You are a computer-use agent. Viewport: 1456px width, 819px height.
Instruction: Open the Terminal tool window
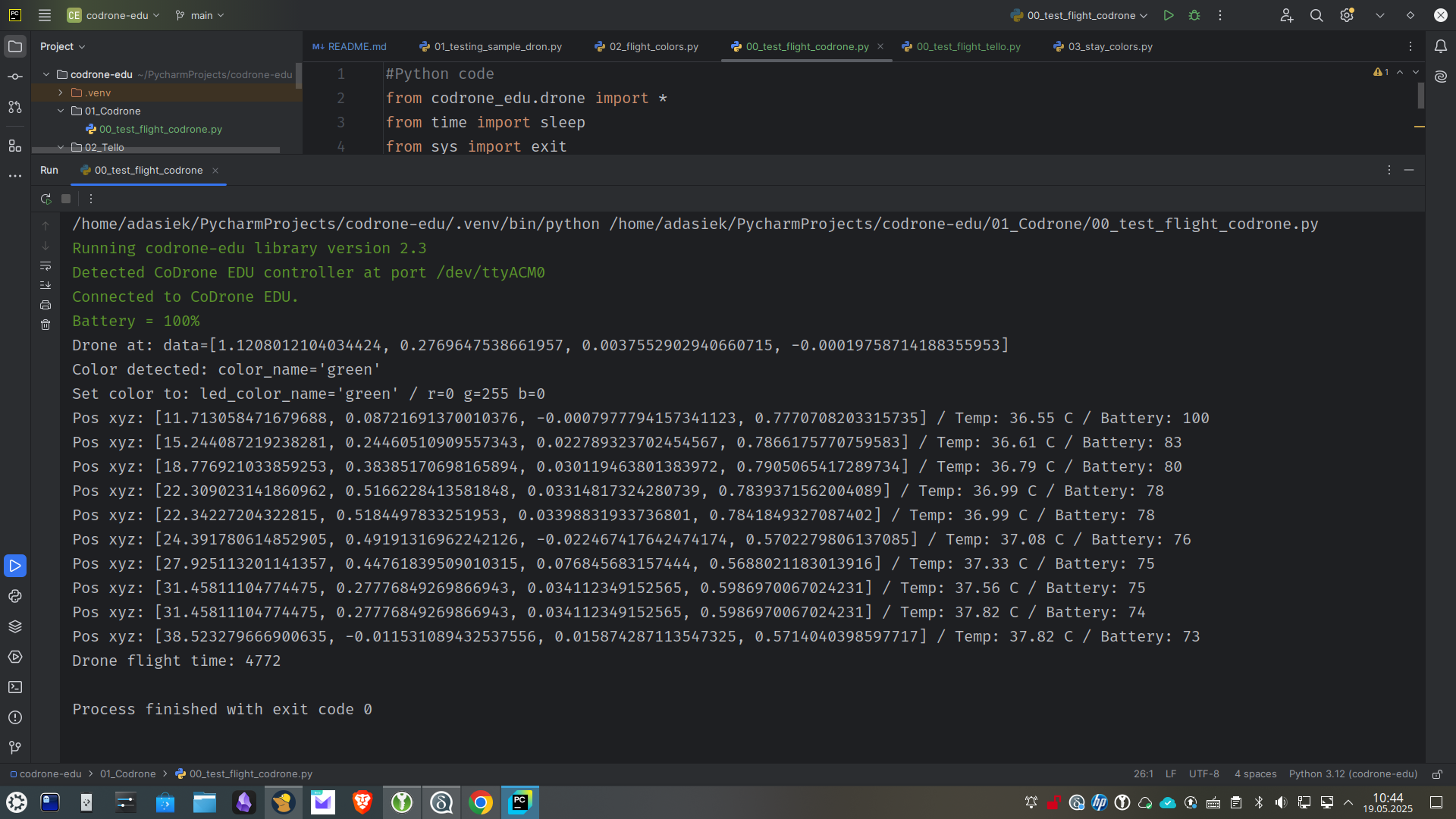(x=15, y=687)
